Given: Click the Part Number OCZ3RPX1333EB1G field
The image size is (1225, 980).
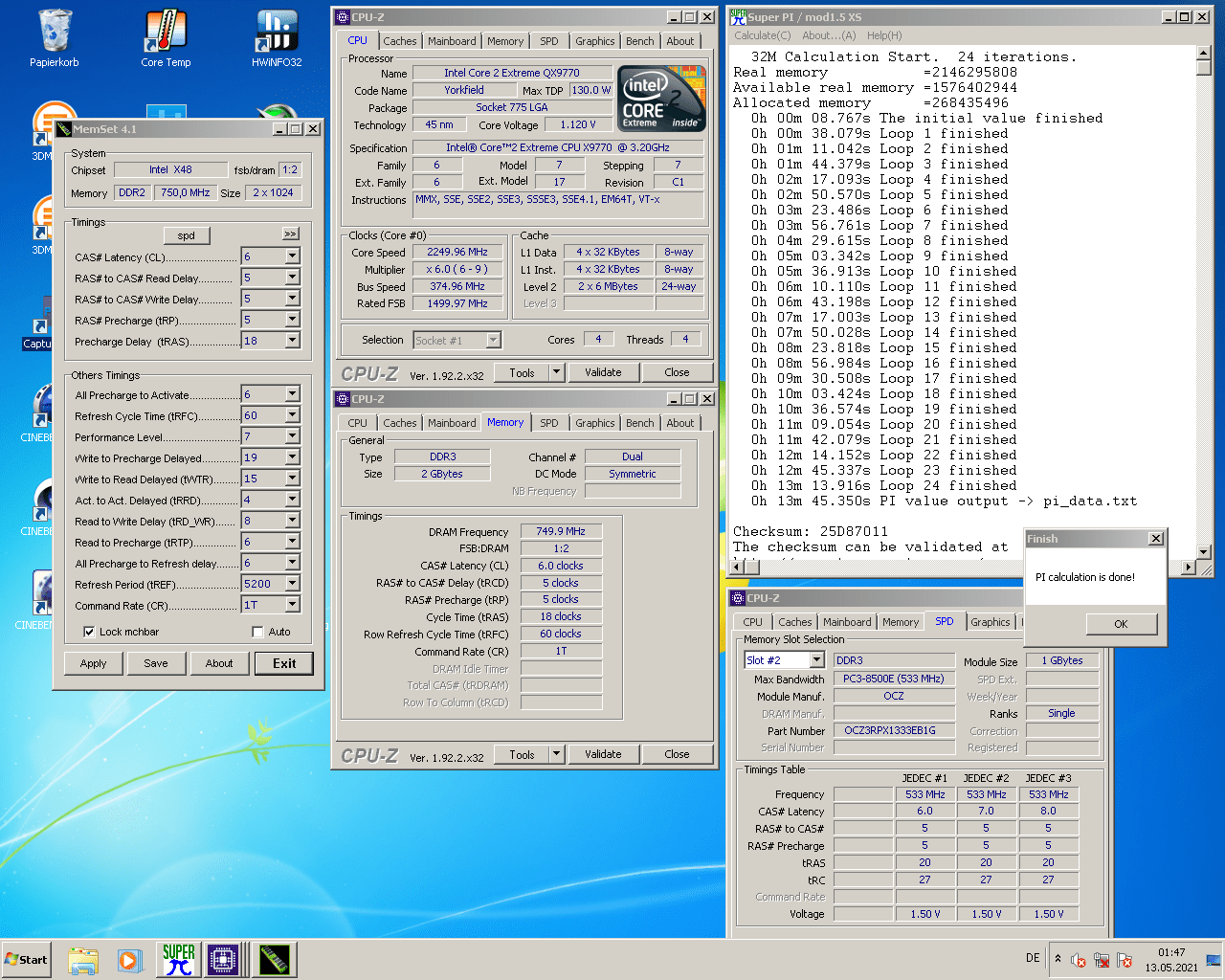Looking at the screenshot, I should coord(894,730).
